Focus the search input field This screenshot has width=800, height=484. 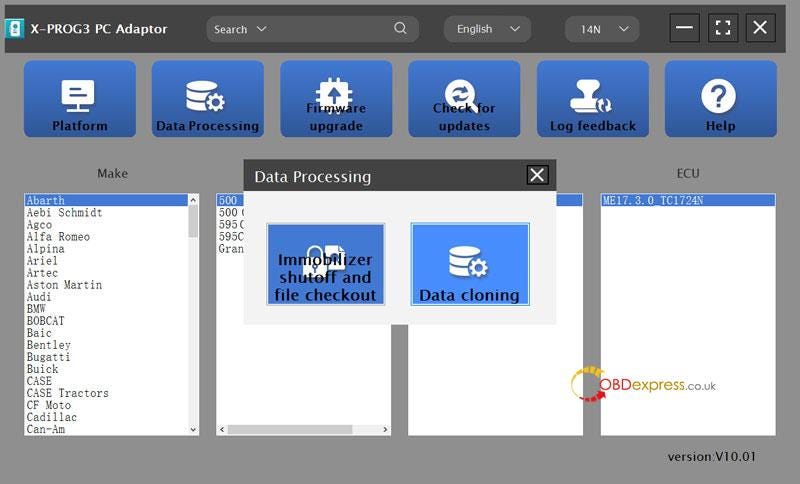[329, 29]
